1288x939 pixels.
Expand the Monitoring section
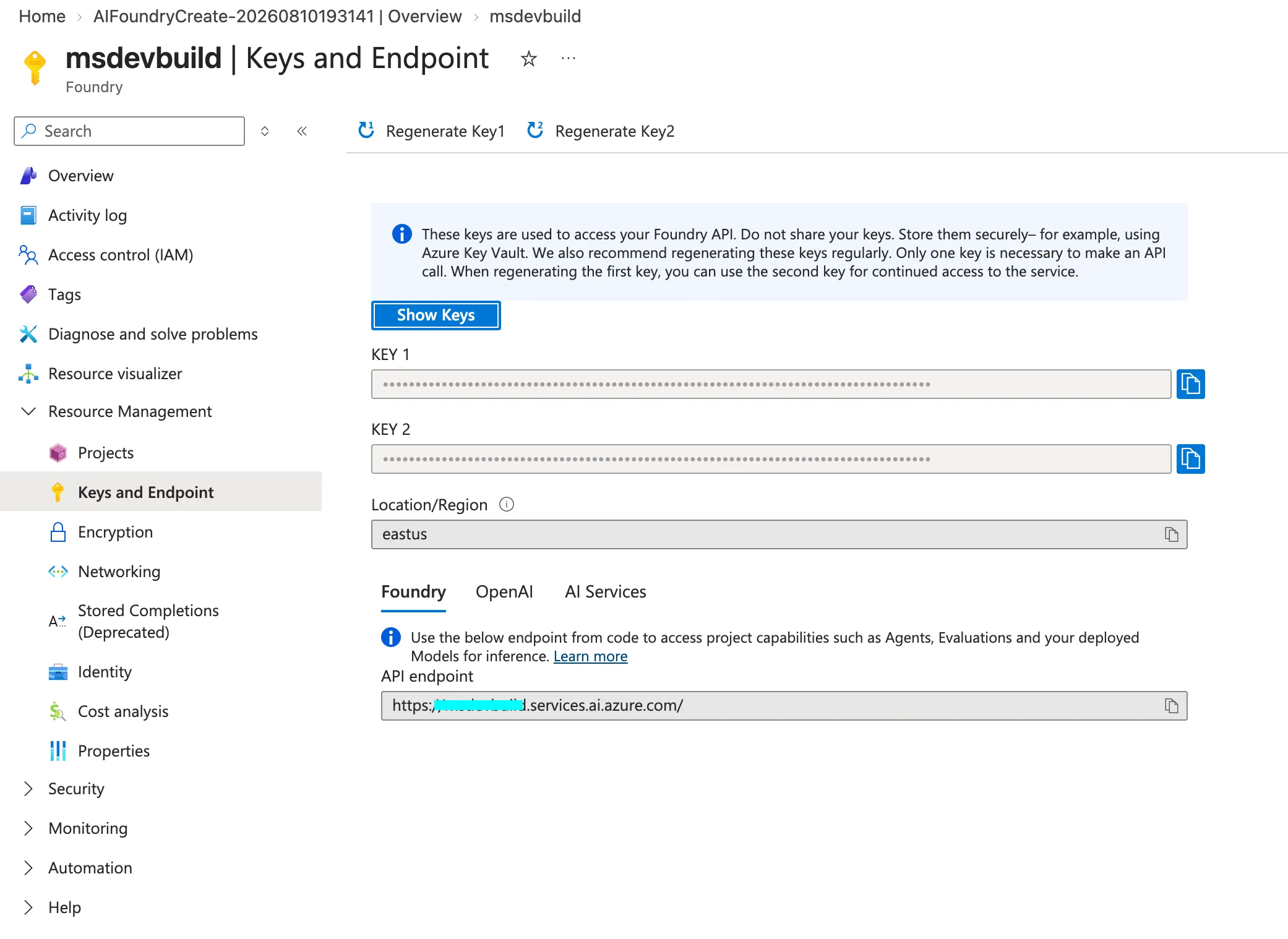(28, 828)
